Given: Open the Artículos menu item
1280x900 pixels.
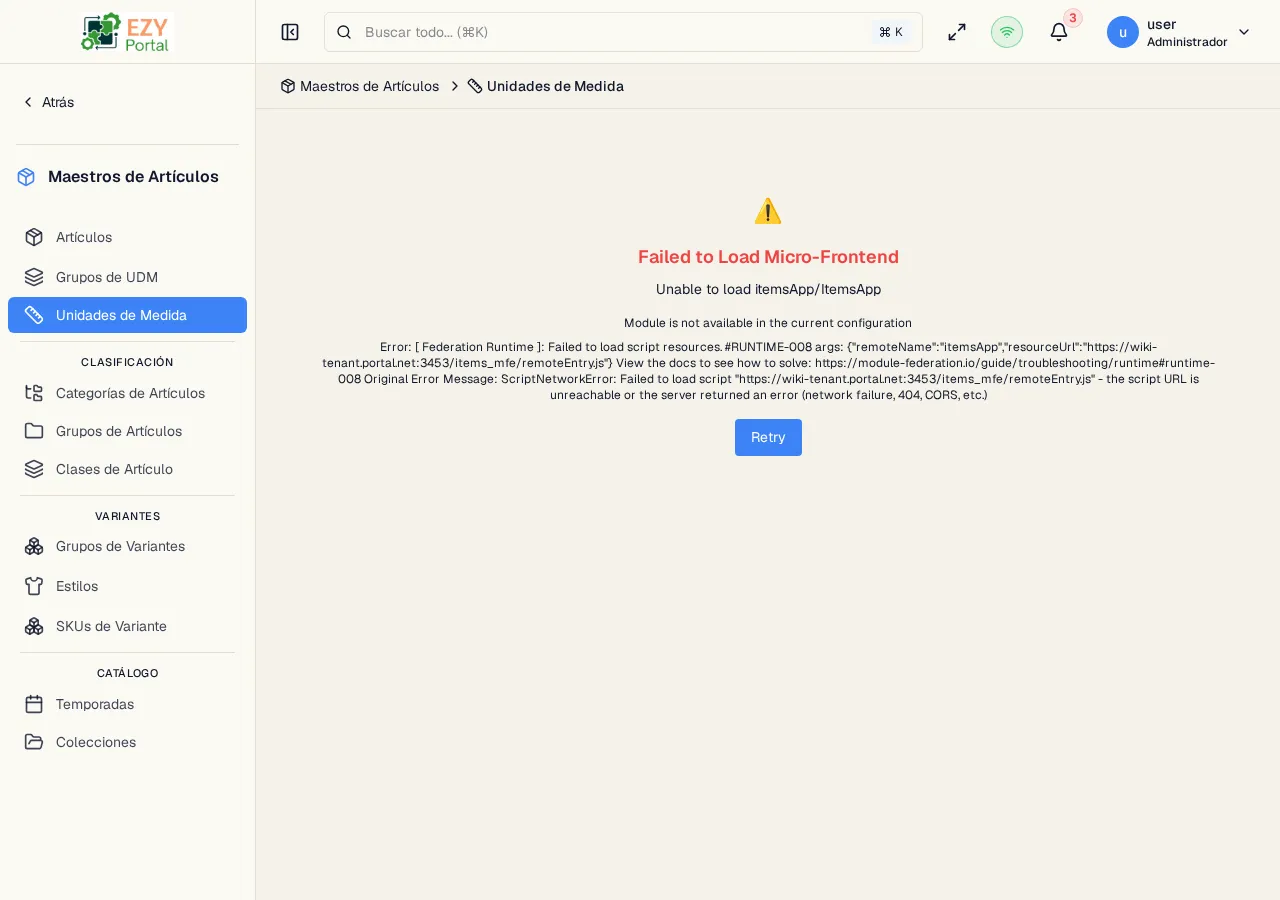Looking at the screenshot, I should click(x=127, y=237).
